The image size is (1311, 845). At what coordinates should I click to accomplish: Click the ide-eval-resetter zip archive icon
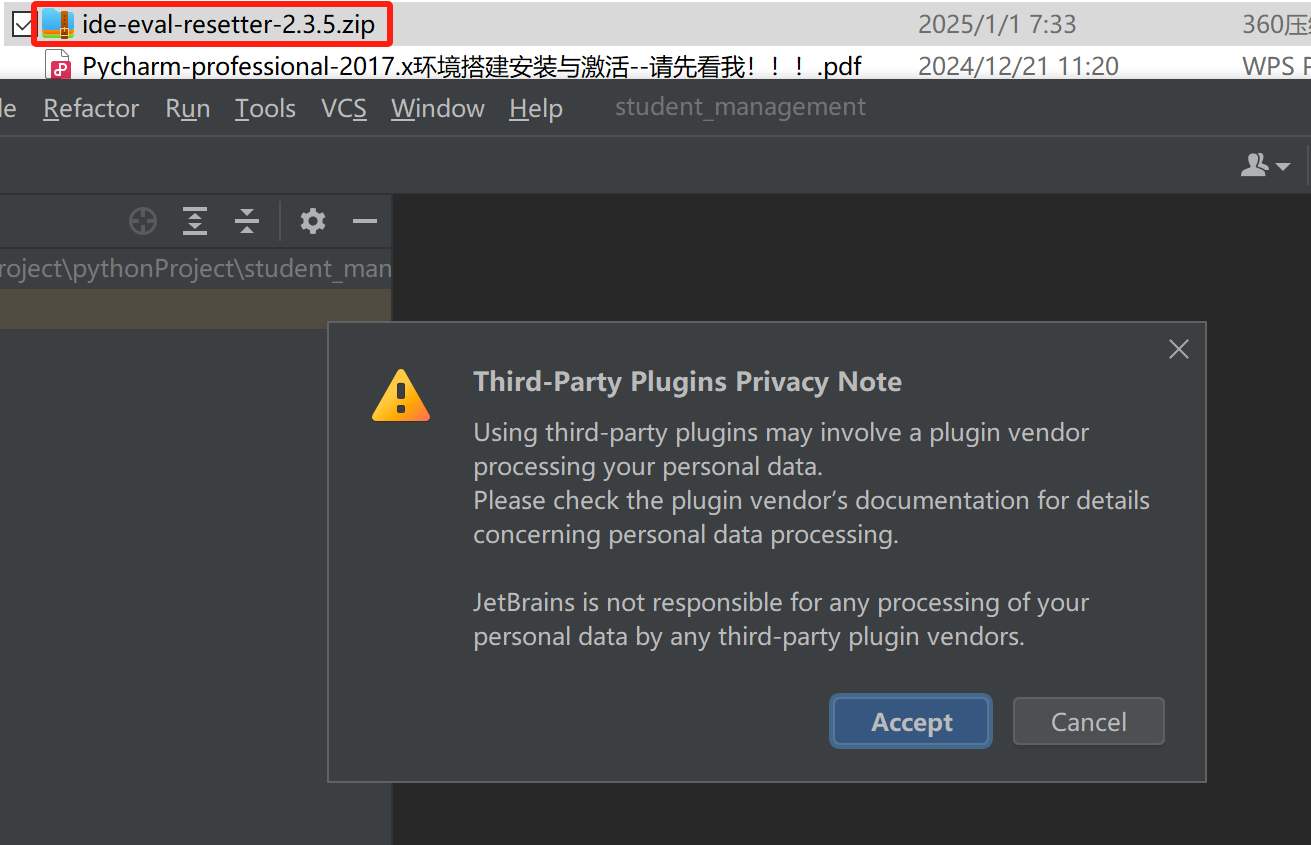click(57, 24)
